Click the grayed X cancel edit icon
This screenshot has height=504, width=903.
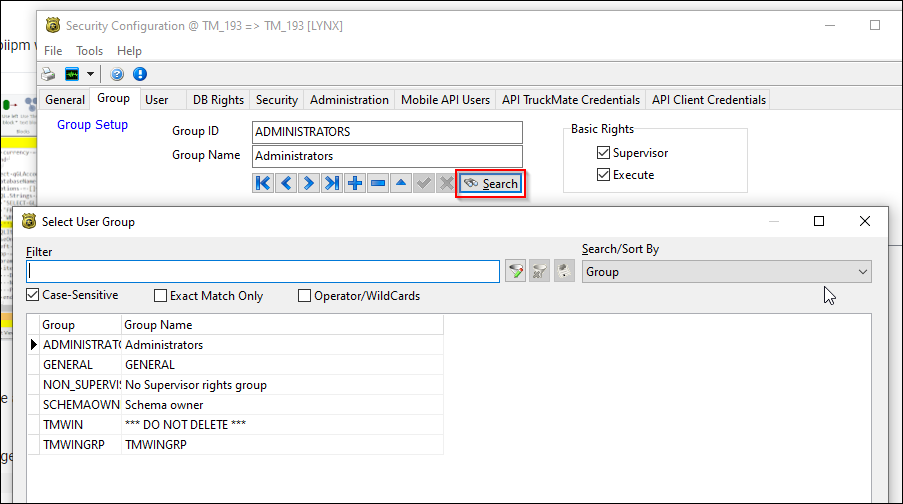(447, 184)
